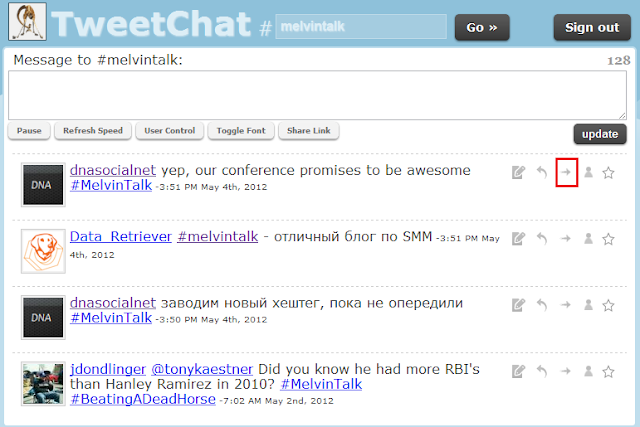This screenshot has height=427, width=640.
Task: Reply to the second dnasocialnet tweet
Action: [542, 305]
